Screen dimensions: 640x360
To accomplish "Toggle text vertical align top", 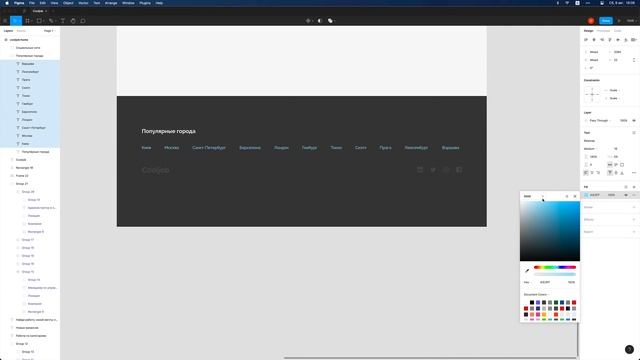I will click(x=610, y=173).
